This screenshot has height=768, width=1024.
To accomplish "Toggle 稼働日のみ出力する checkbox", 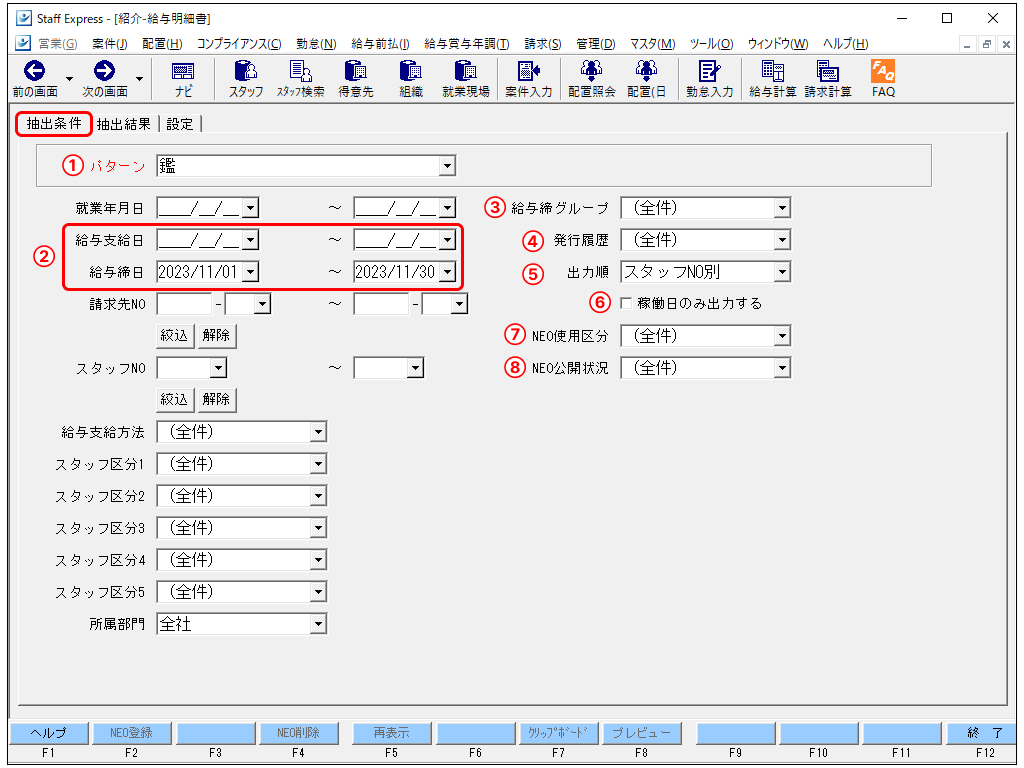I will pyautogui.click(x=626, y=303).
